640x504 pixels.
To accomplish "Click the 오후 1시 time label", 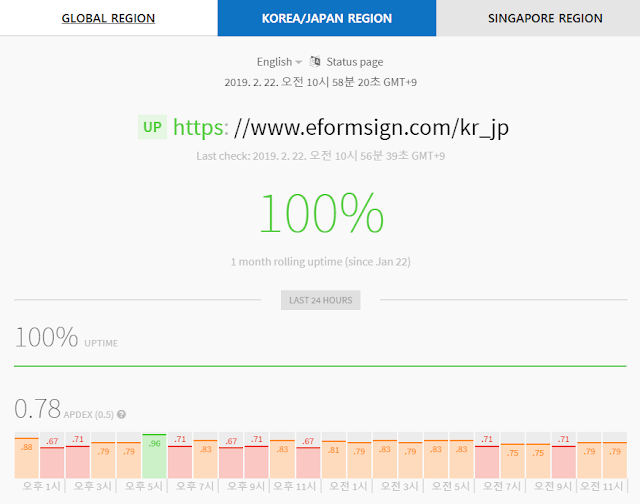I will click(41, 486).
